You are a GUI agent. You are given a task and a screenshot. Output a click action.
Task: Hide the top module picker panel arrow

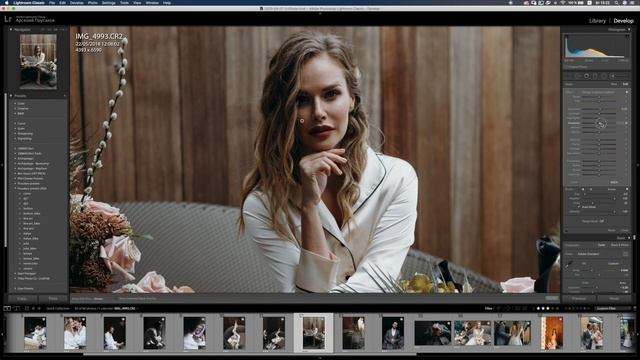(320, 13)
